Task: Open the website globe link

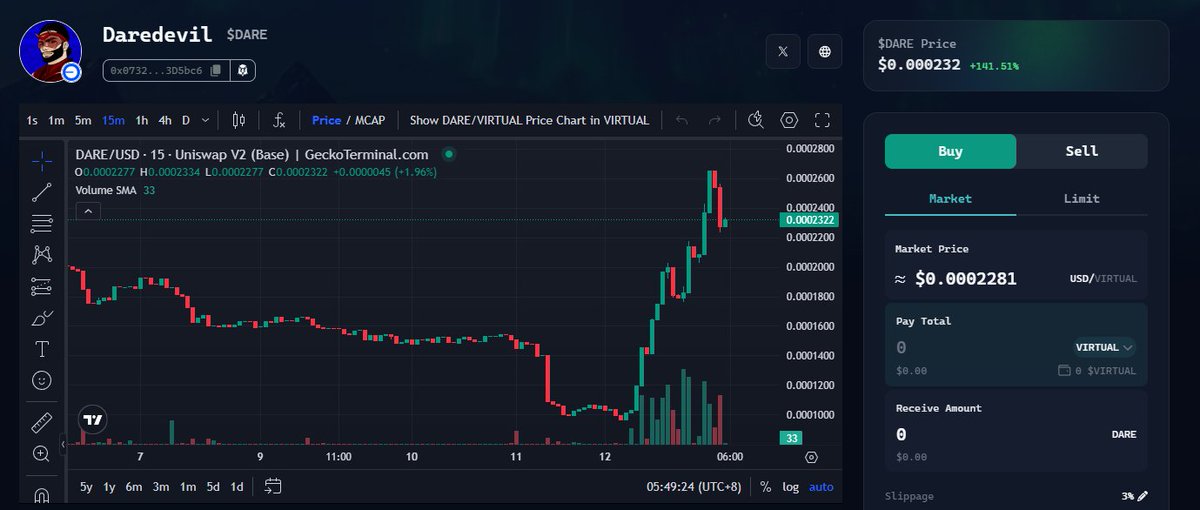Action: 825,52
